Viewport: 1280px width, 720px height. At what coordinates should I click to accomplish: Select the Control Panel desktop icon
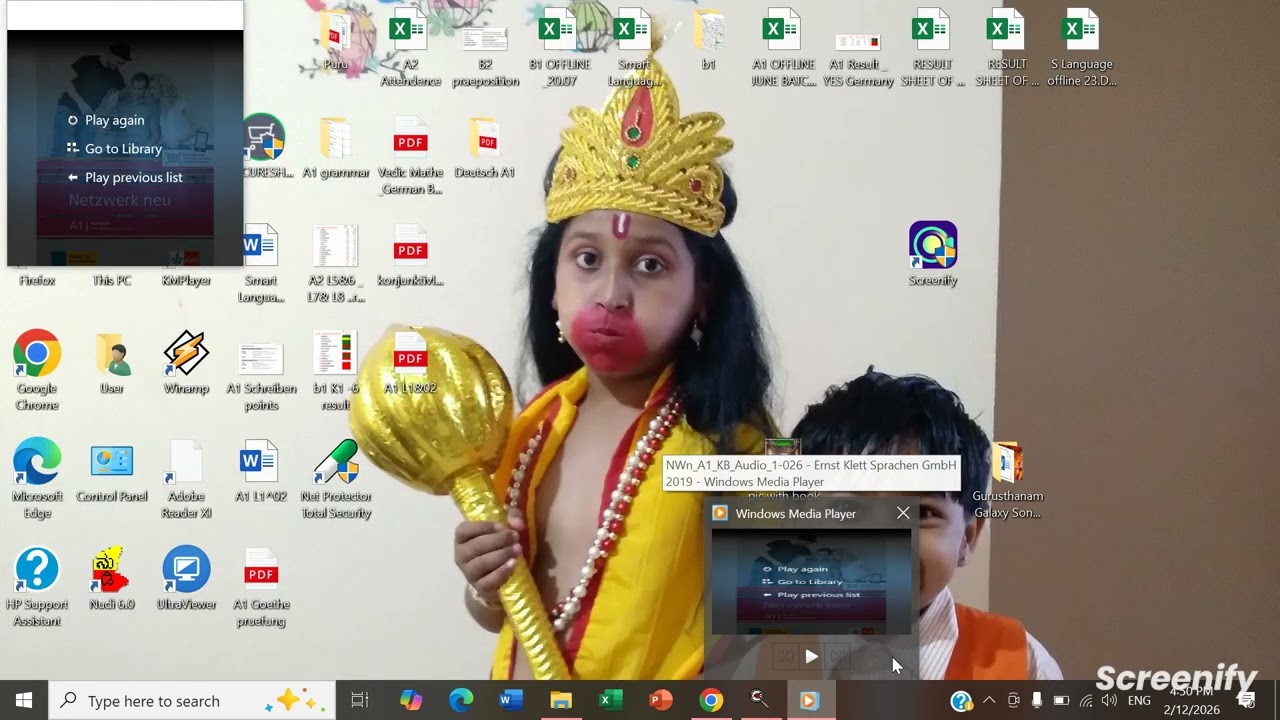[112, 471]
